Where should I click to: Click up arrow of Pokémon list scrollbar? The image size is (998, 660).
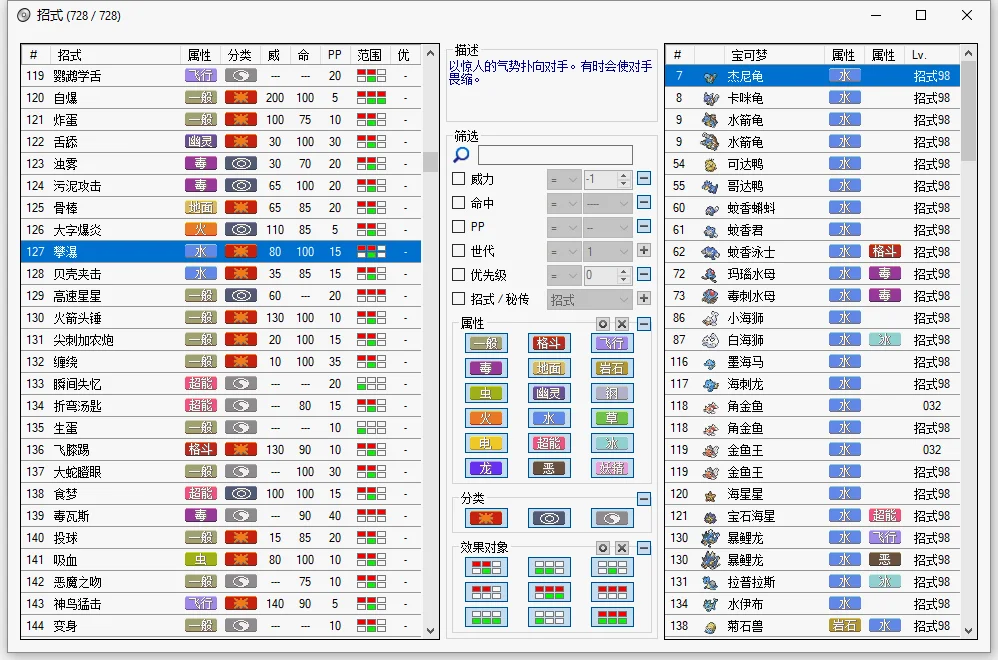968,53
